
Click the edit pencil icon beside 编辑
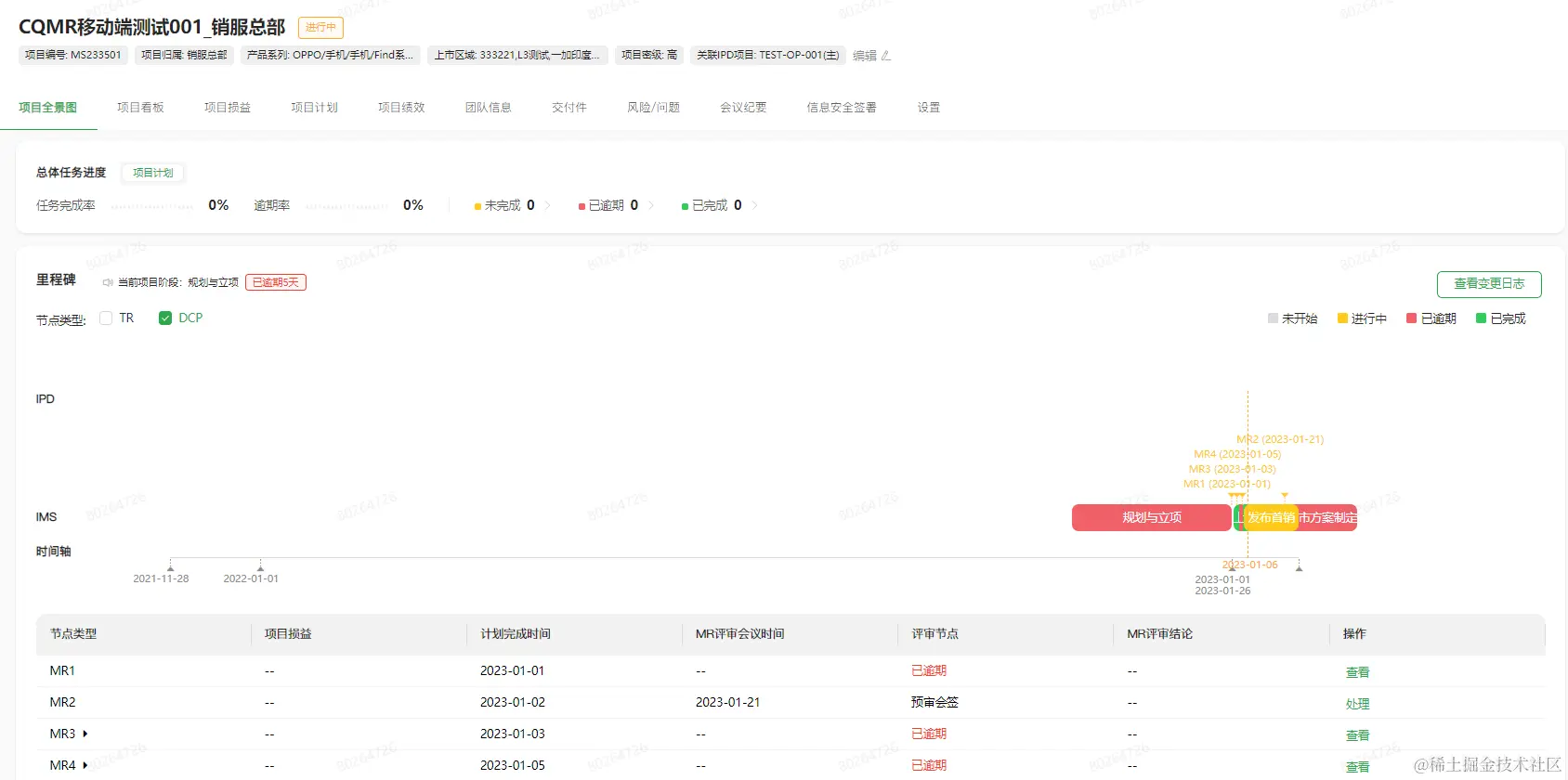click(x=886, y=56)
